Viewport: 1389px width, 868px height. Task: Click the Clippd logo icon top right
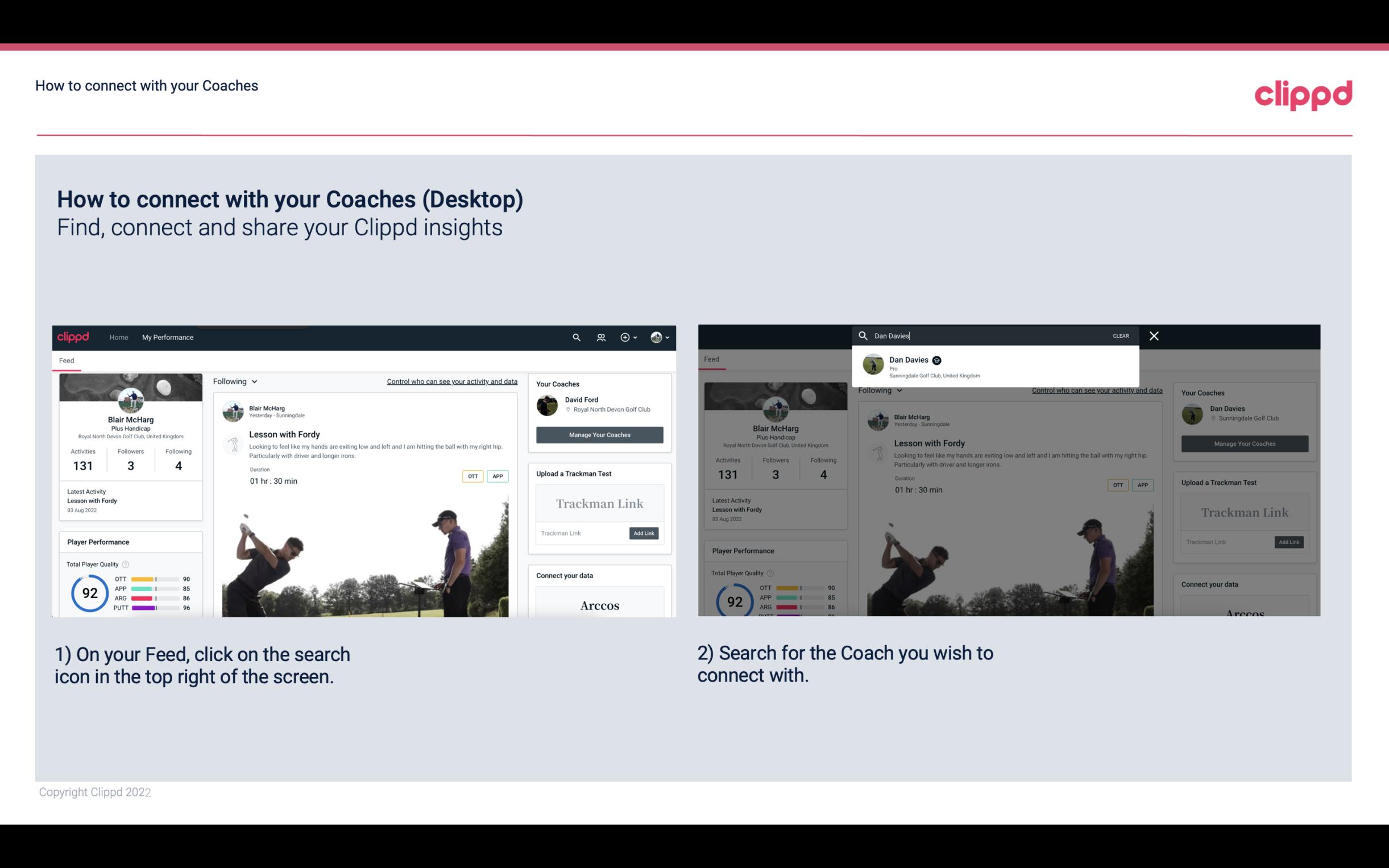coord(1303,94)
